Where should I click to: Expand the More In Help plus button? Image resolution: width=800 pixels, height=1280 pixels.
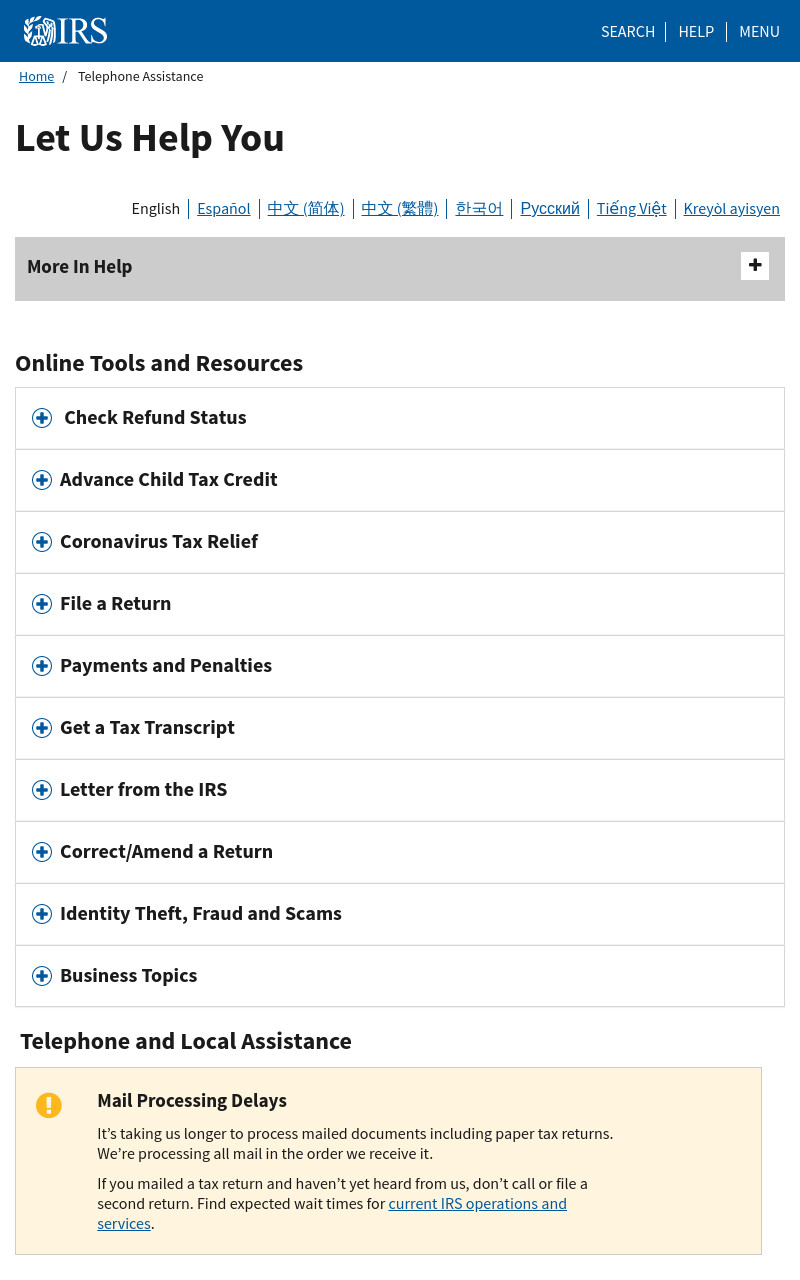click(755, 266)
